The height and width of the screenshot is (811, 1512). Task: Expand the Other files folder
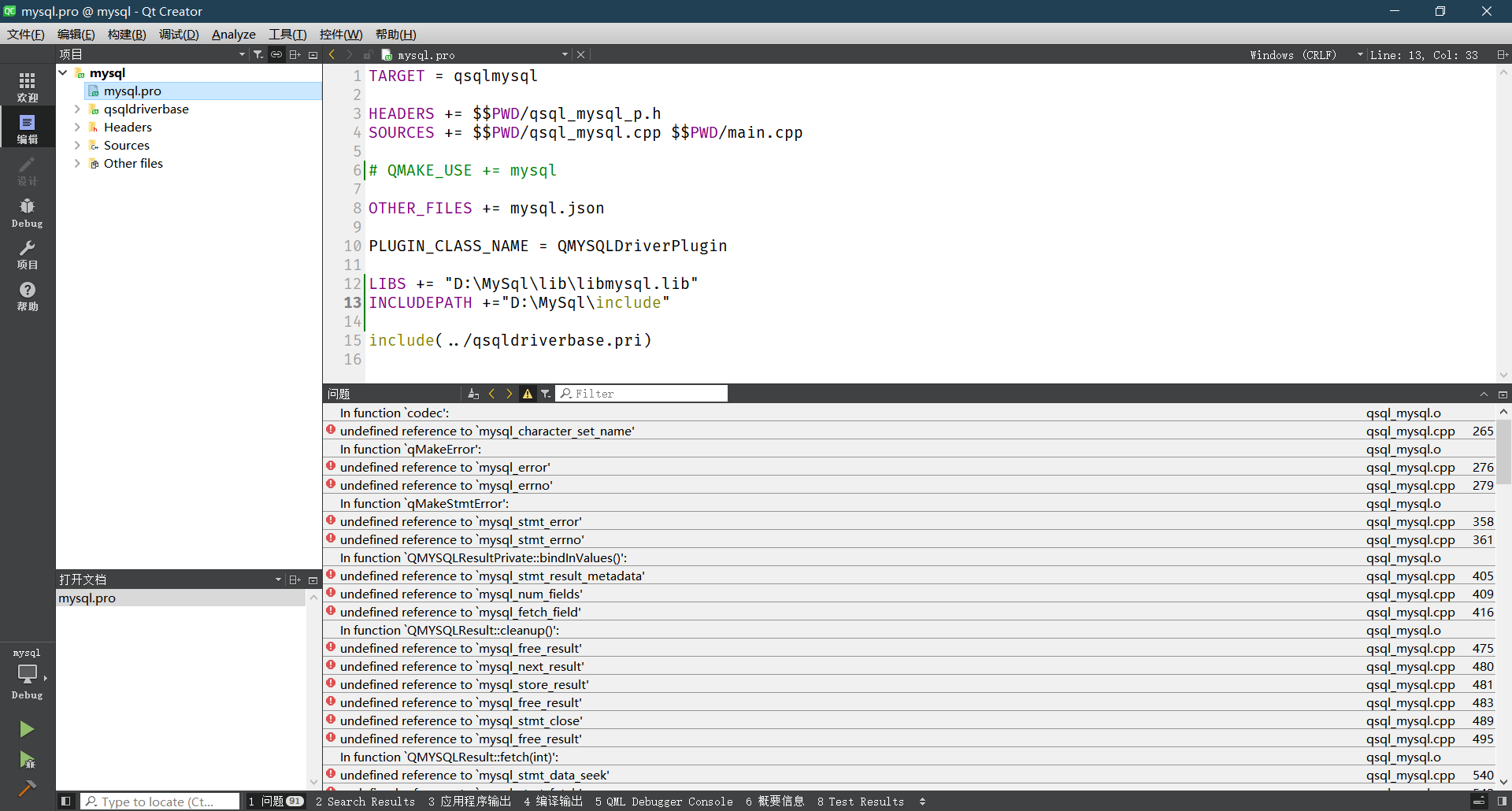click(77, 163)
